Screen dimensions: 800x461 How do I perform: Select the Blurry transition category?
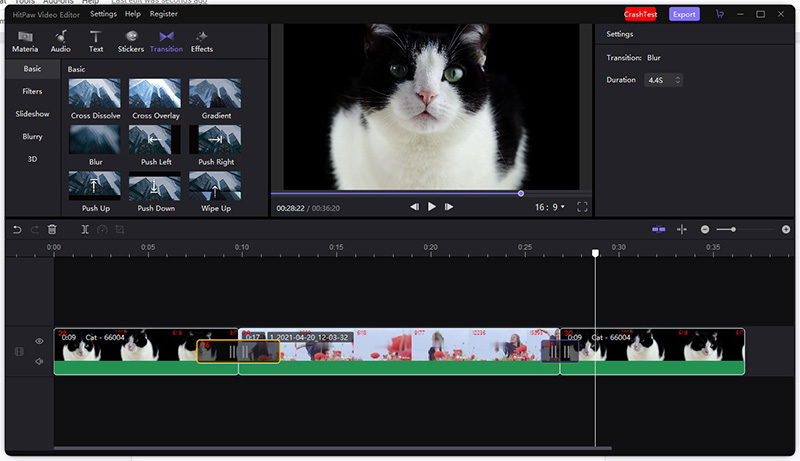coord(32,136)
